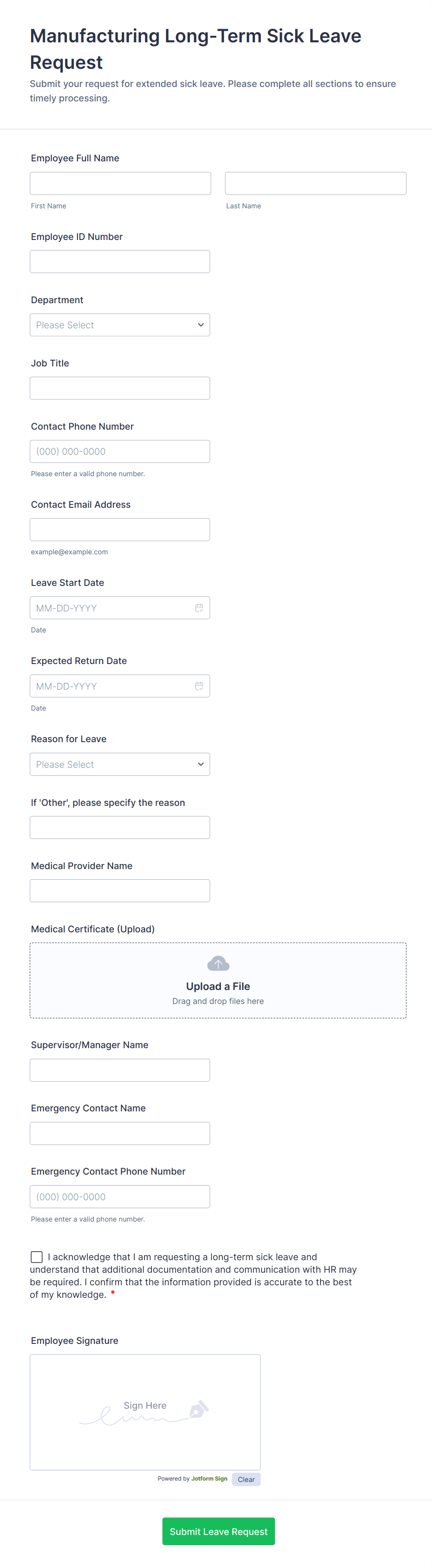Open the Reason for Leave dropdown
Screen dimensions: 432x1568
pyautogui.click(x=120, y=764)
